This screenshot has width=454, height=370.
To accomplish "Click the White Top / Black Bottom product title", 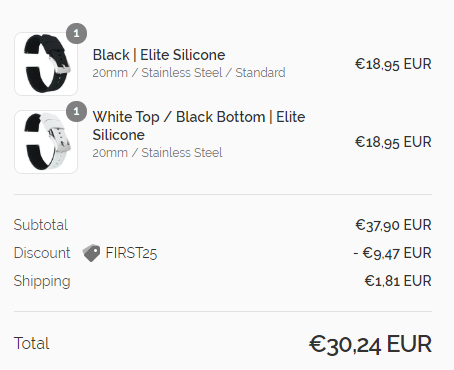I will [199, 126].
